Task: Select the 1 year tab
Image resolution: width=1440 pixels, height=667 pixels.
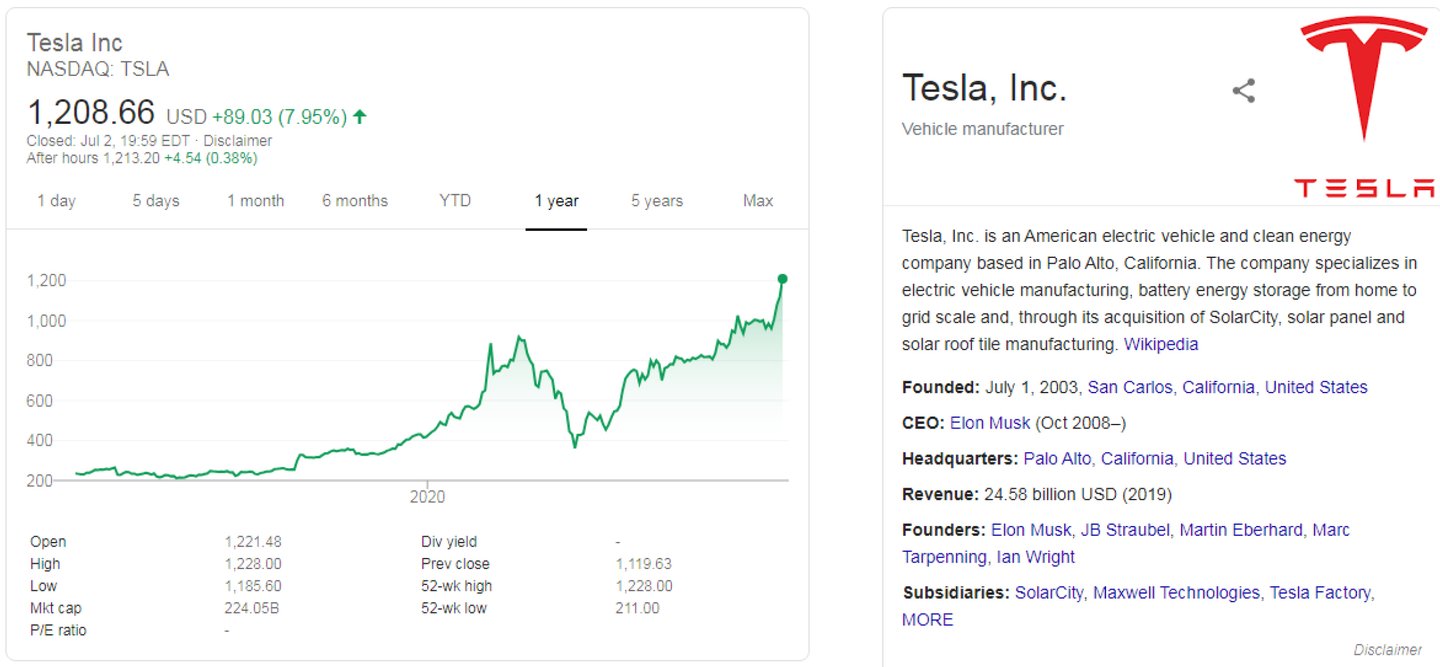Action: tap(556, 201)
